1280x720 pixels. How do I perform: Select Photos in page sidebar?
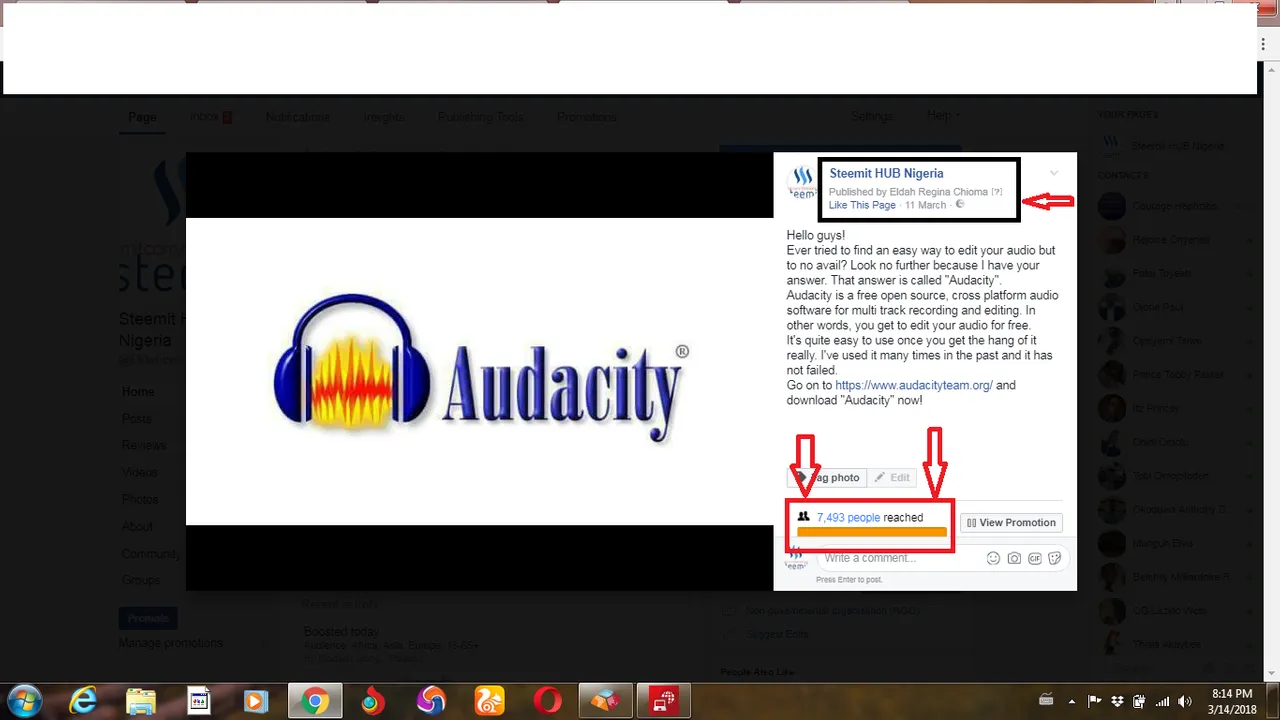click(x=140, y=500)
